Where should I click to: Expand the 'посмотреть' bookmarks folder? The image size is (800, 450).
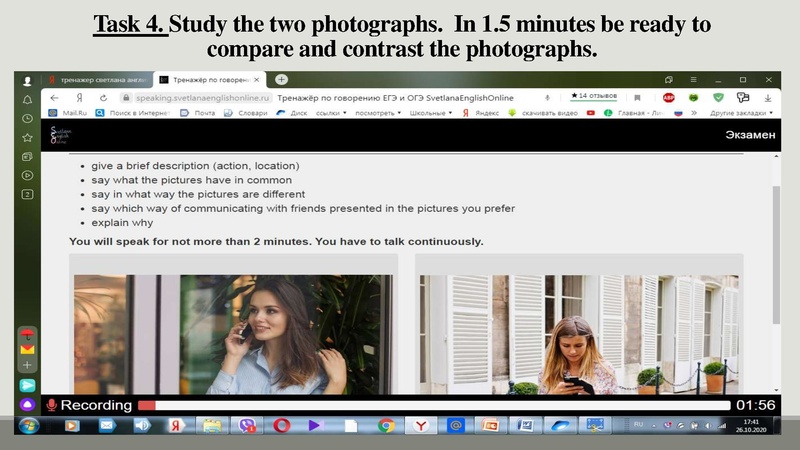tap(378, 113)
